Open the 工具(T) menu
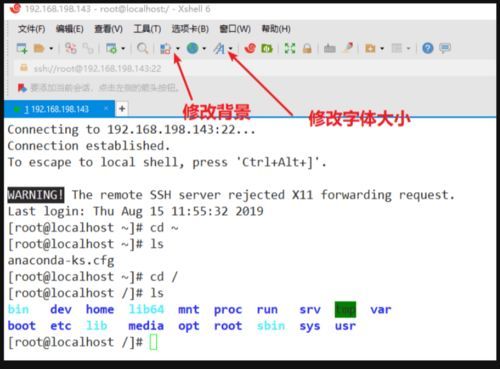This screenshot has width=500, height=369. click(x=147, y=29)
